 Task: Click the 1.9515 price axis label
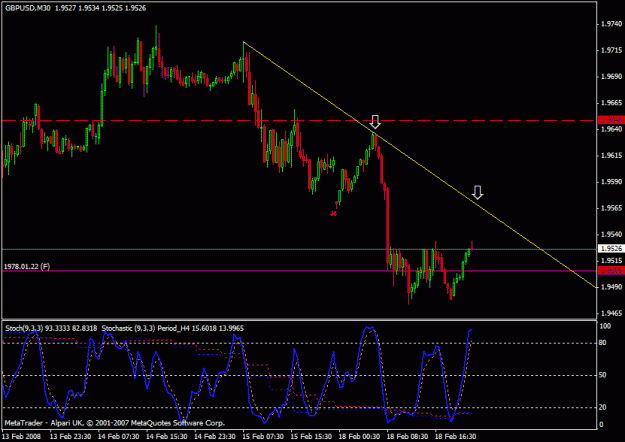611,260
